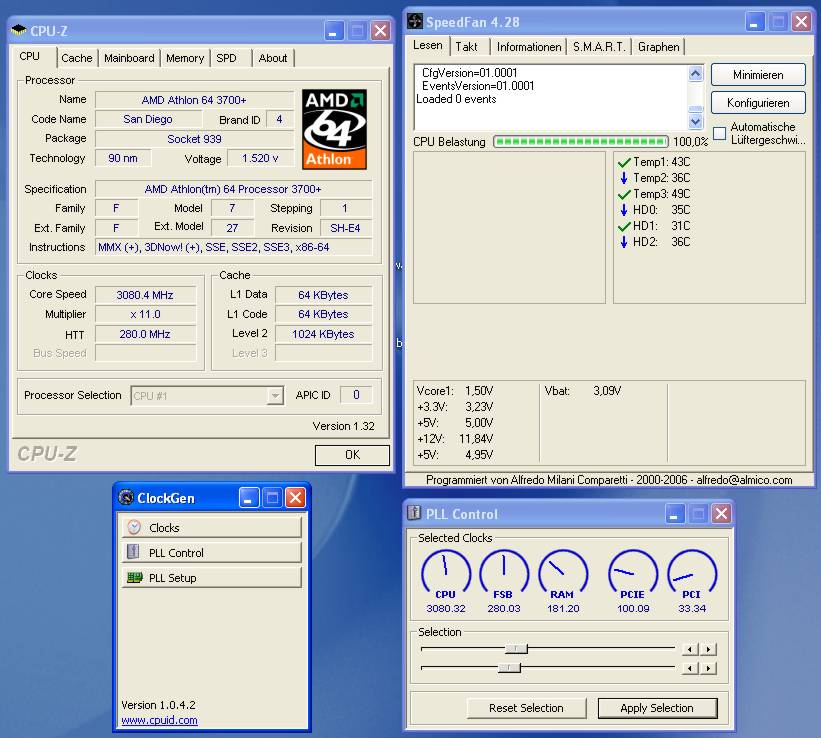
Task: Click the Minimieren button in SpeedFan
Action: point(758,75)
